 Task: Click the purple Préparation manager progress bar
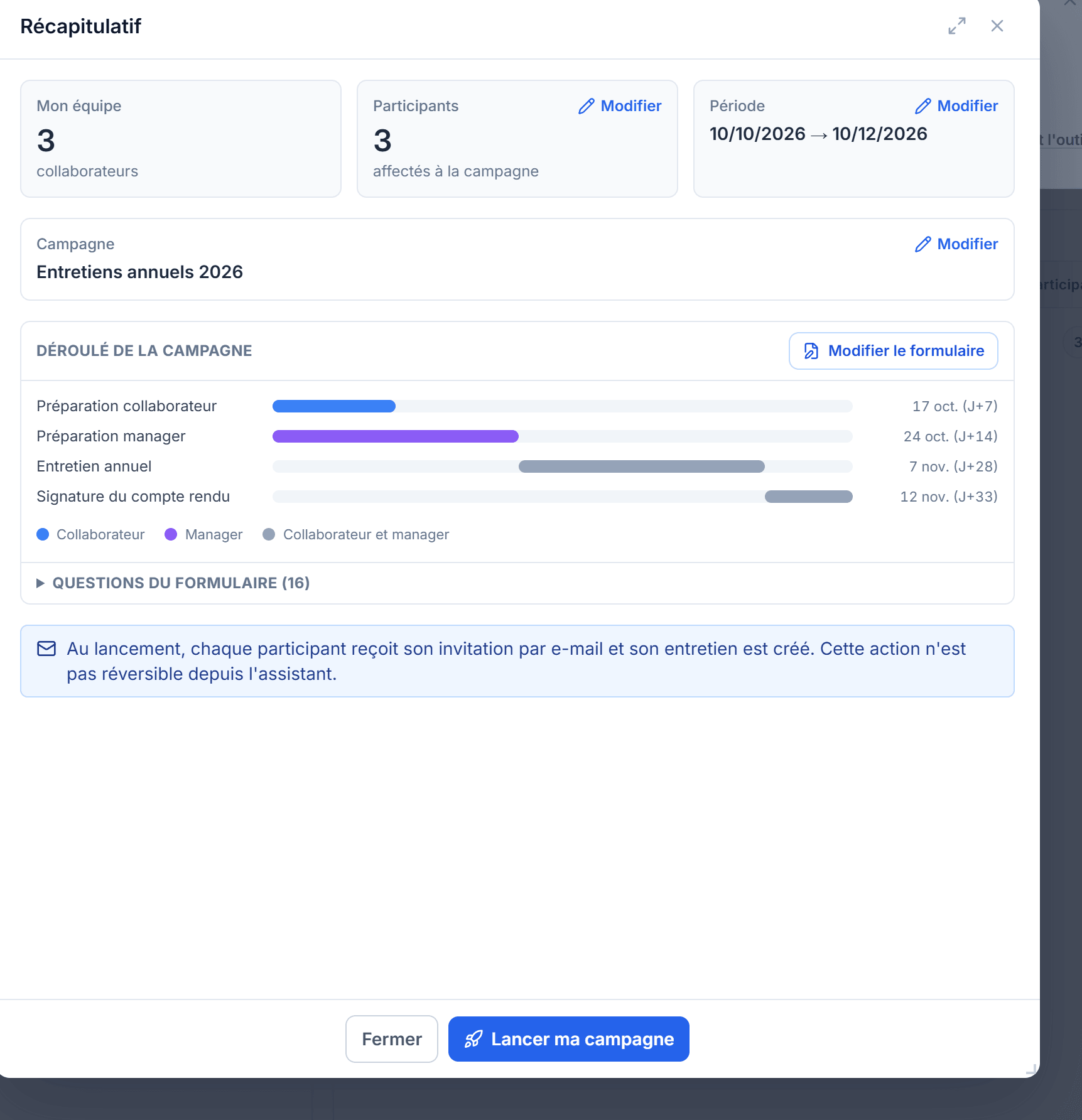point(396,436)
